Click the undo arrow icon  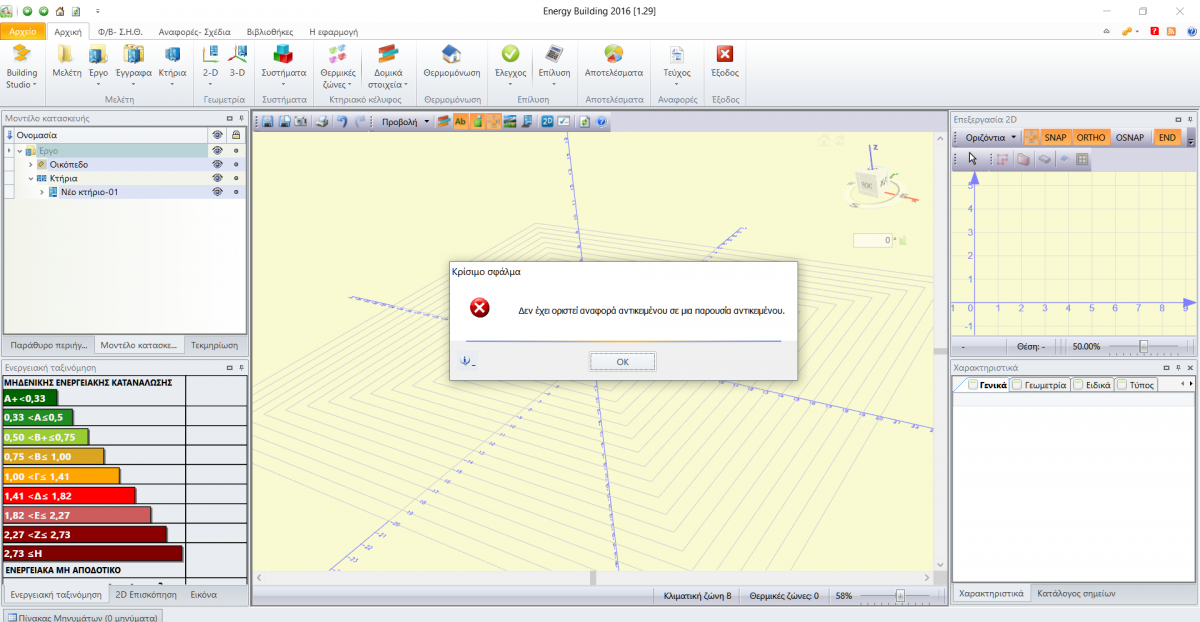click(x=342, y=121)
